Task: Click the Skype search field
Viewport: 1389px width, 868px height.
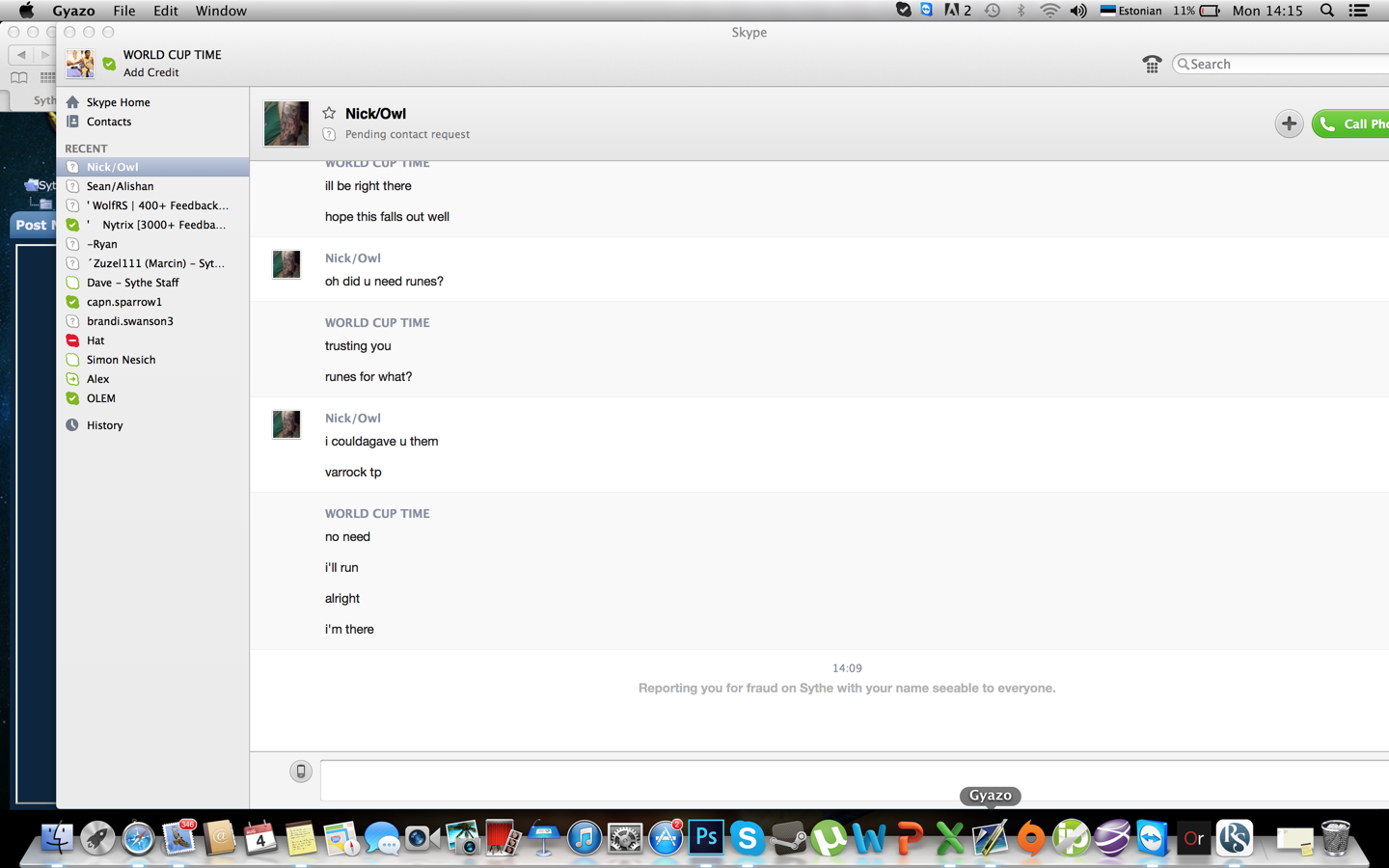Action: [1281, 64]
